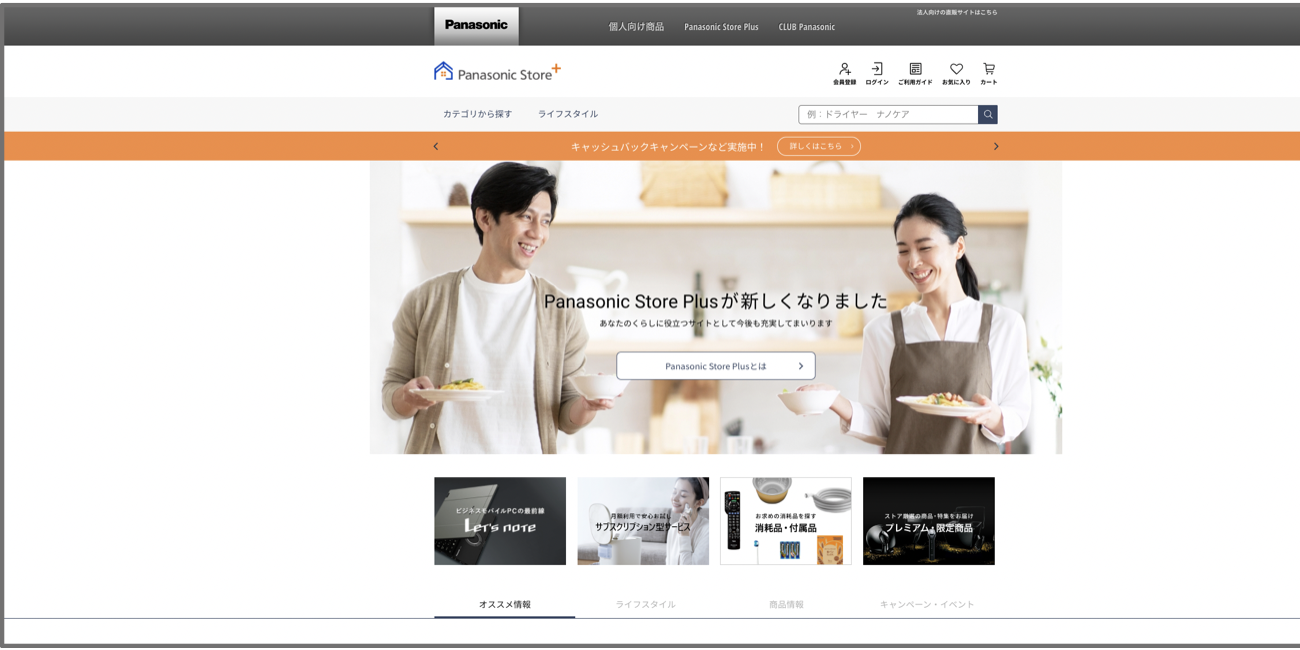Open the shopping cart (カート) icon
This screenshot has height=650, width=1300.
(x=988, y=74)
